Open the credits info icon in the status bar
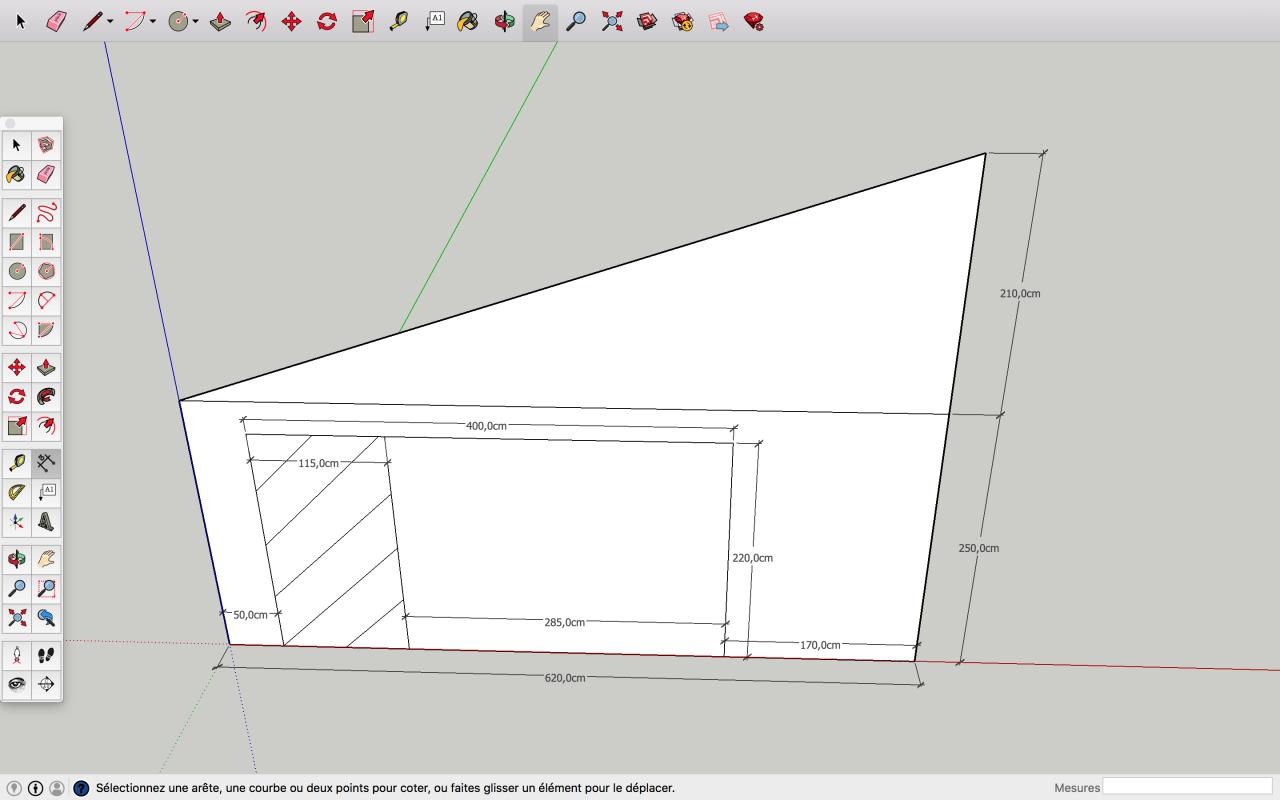The height and width of the screenshot is (800, 1280). [x=36, y=788]
